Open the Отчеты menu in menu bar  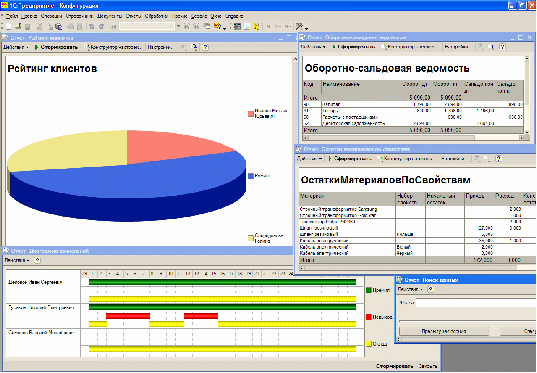133,16
